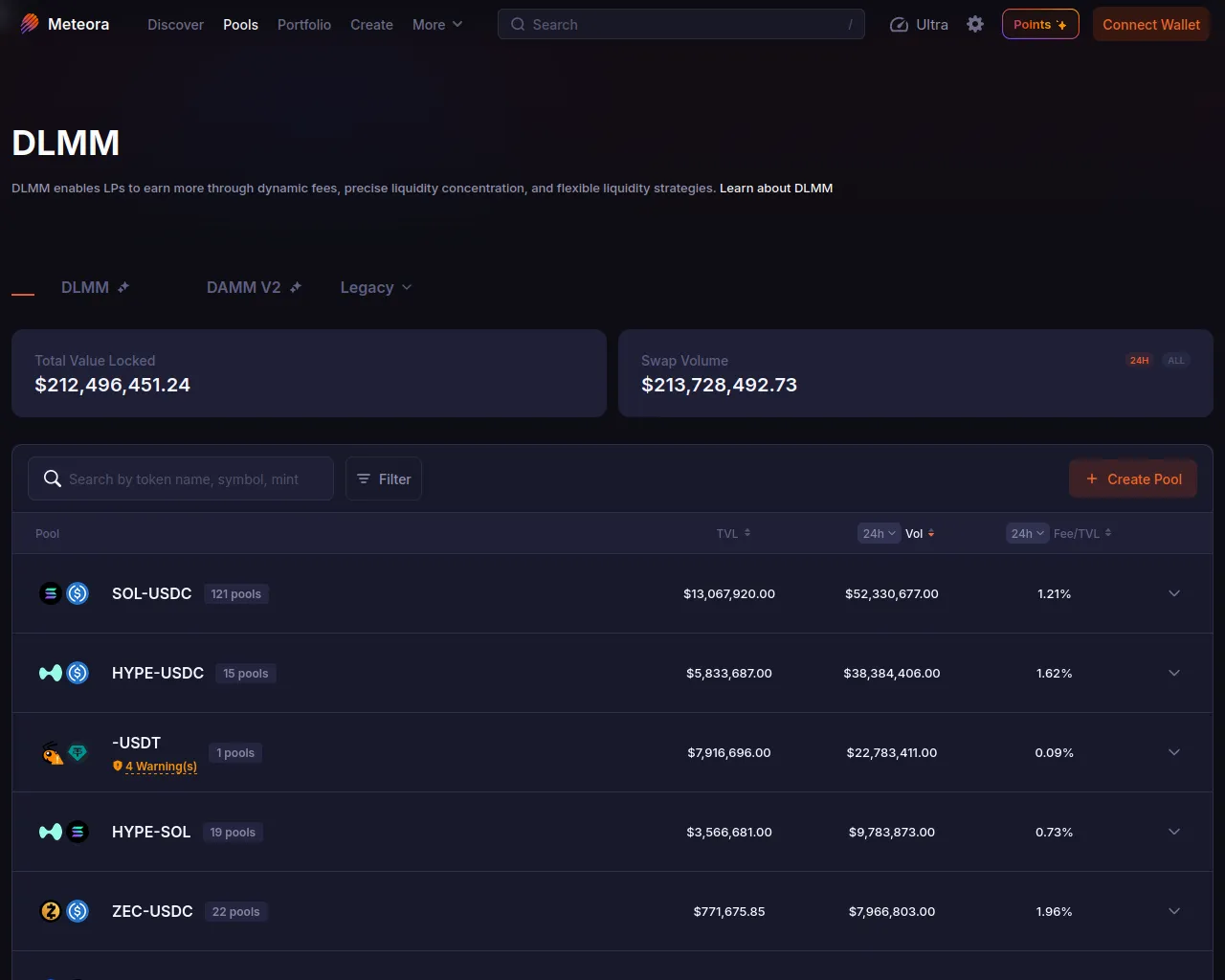Open the Portfolio page

pos(304,25)
